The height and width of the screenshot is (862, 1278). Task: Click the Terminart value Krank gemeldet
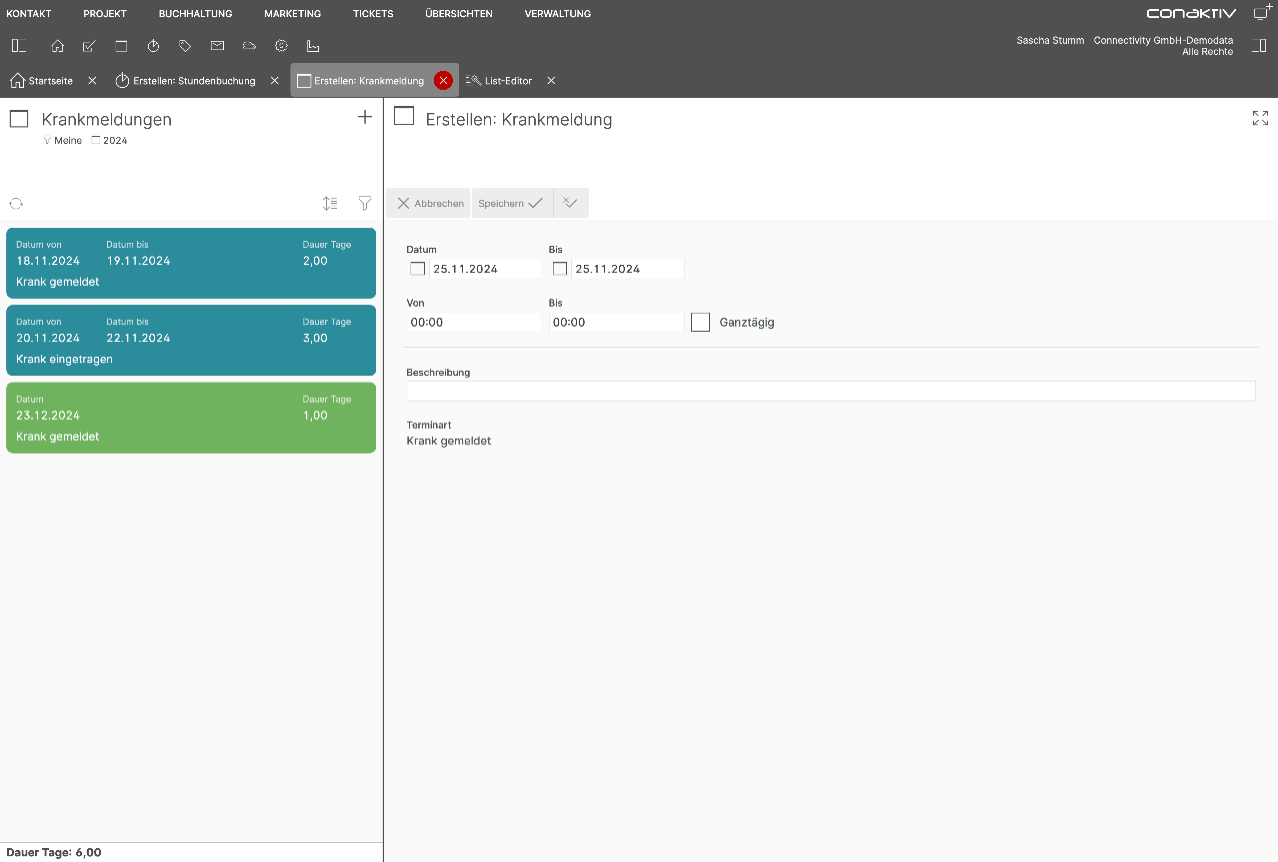pyautogui.click(x=449, y=441)
